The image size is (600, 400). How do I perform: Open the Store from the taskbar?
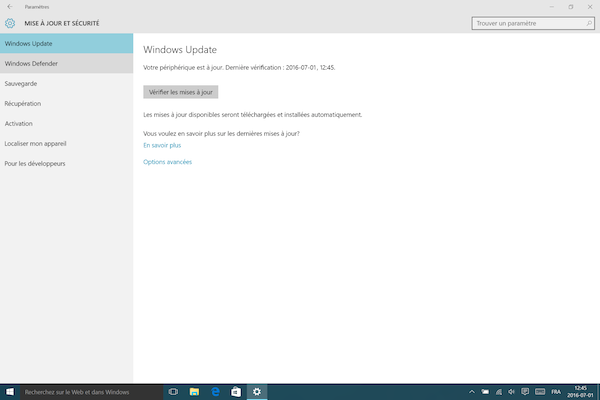coord(236,392)
